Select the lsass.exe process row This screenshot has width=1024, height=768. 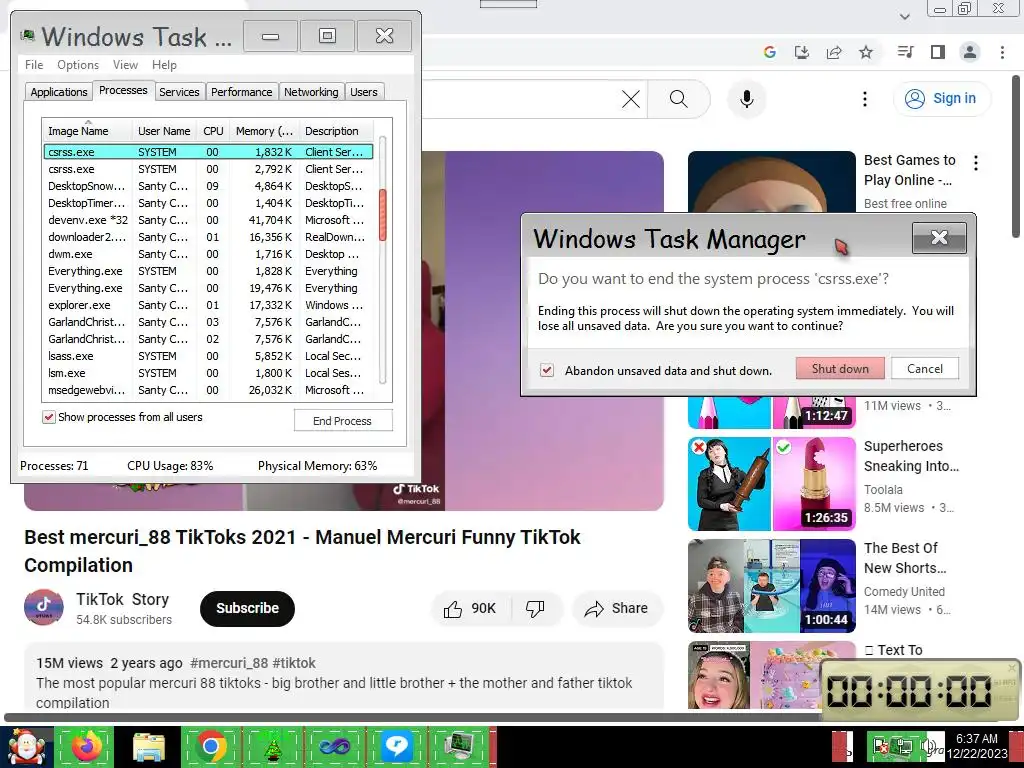pos(208,356)
